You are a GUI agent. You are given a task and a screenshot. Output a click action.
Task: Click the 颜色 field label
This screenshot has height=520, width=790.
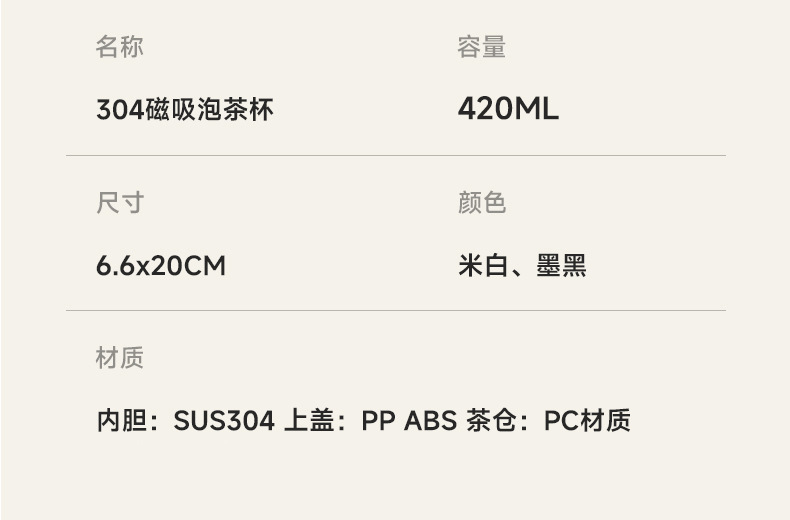(x=481, y=203)
